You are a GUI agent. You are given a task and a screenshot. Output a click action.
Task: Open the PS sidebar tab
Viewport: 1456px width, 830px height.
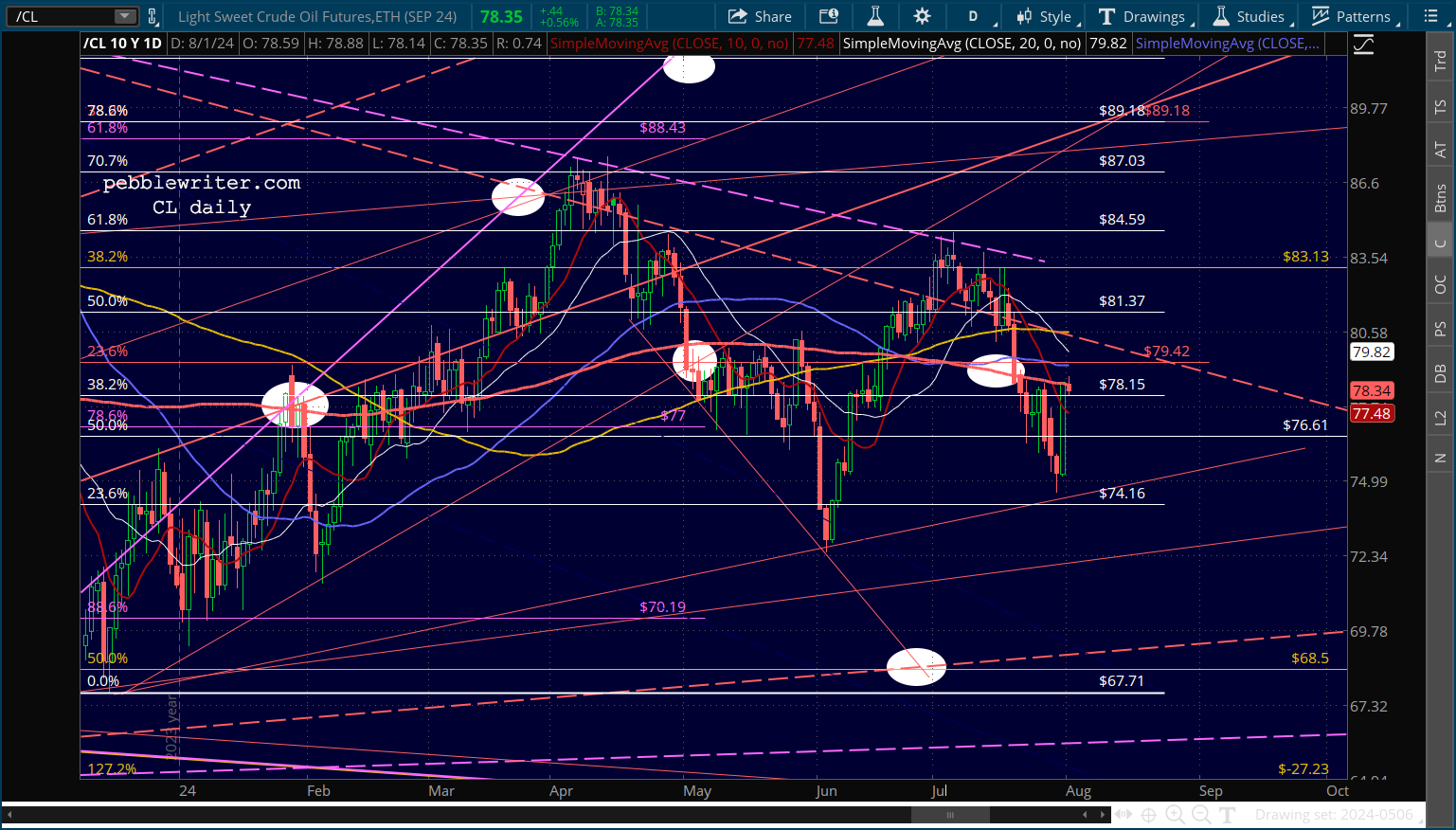click(1440, 329)
